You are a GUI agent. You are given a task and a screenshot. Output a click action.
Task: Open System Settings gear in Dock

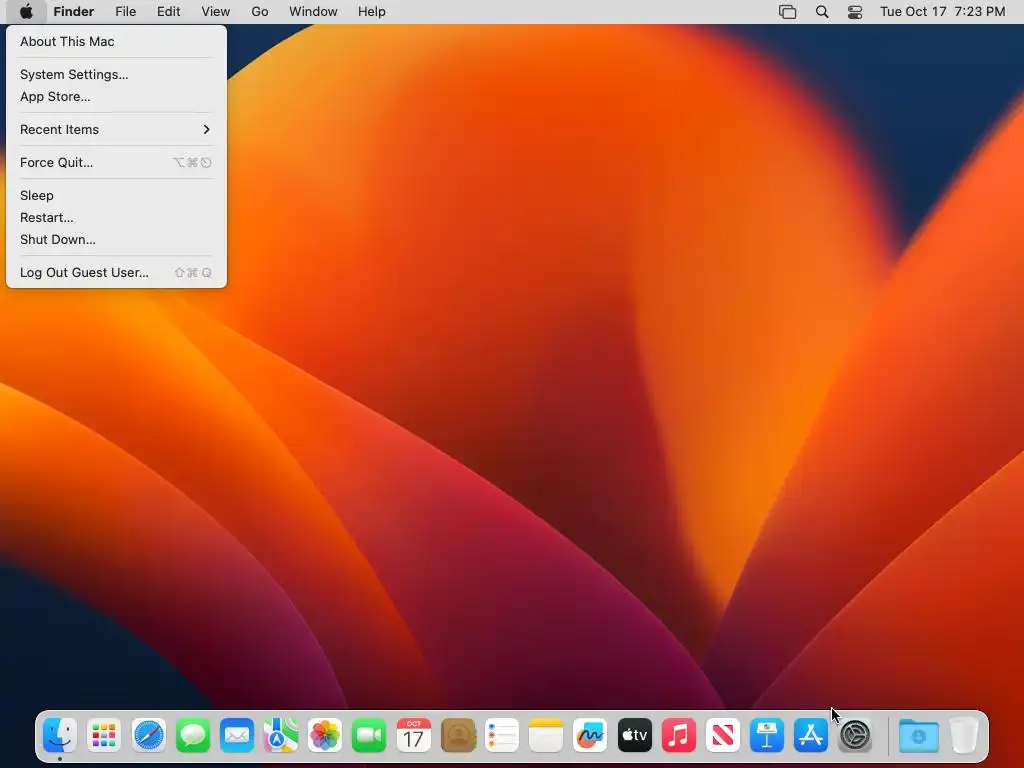coord(856,735)
